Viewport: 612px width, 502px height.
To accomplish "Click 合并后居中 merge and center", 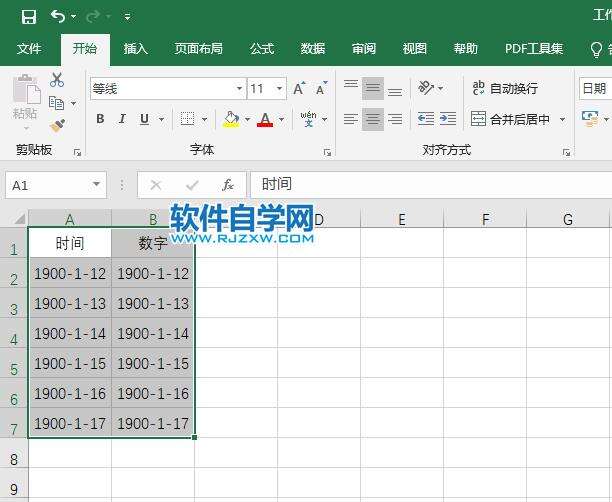I will (x=511, y=119).
